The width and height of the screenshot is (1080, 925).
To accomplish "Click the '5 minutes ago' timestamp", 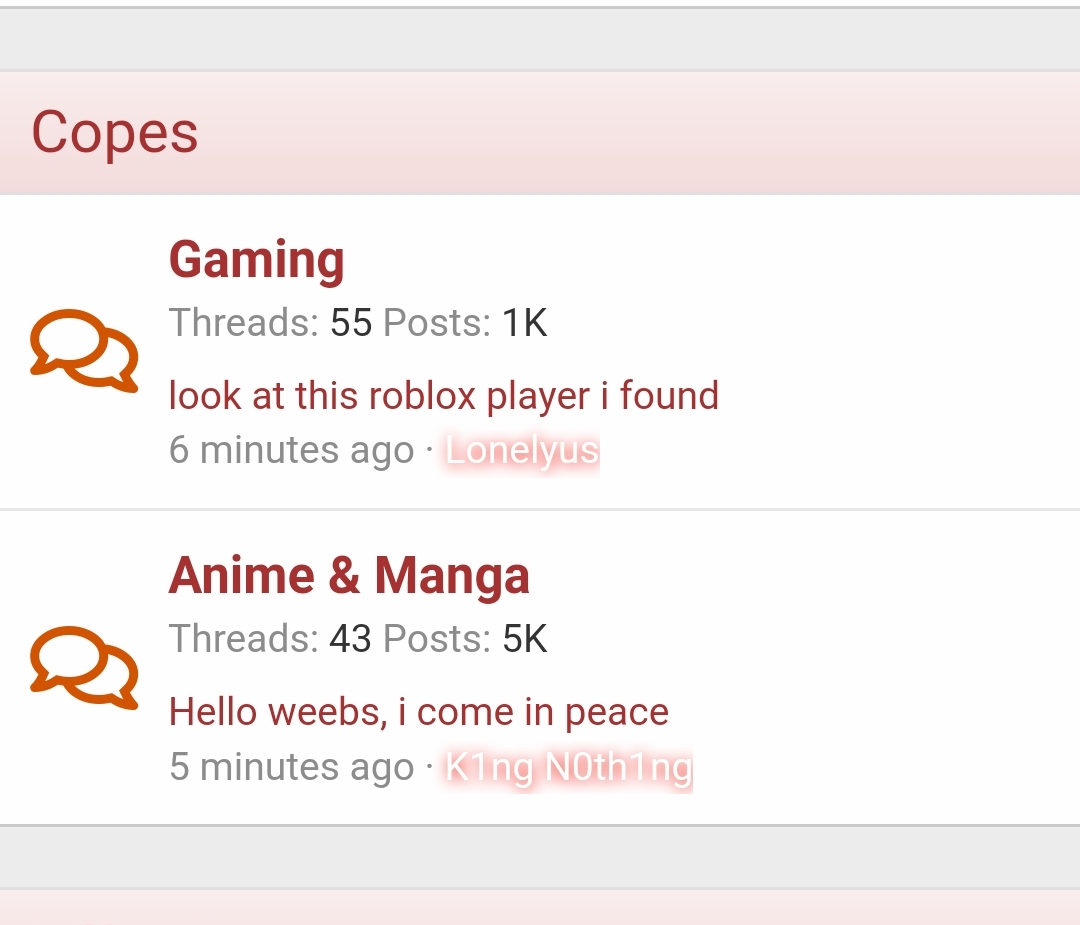I will 291,767.
